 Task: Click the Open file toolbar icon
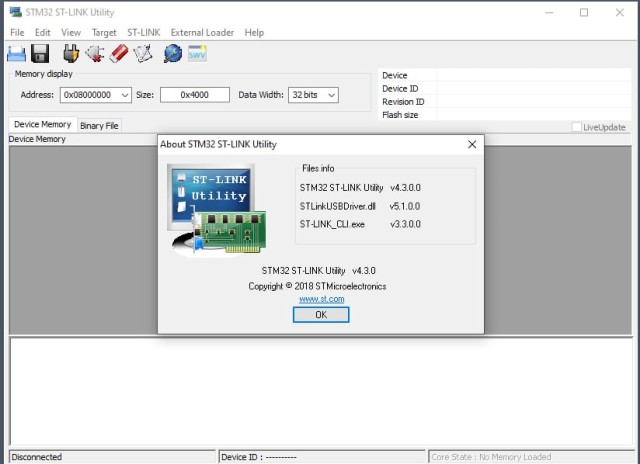coord(16,54)
